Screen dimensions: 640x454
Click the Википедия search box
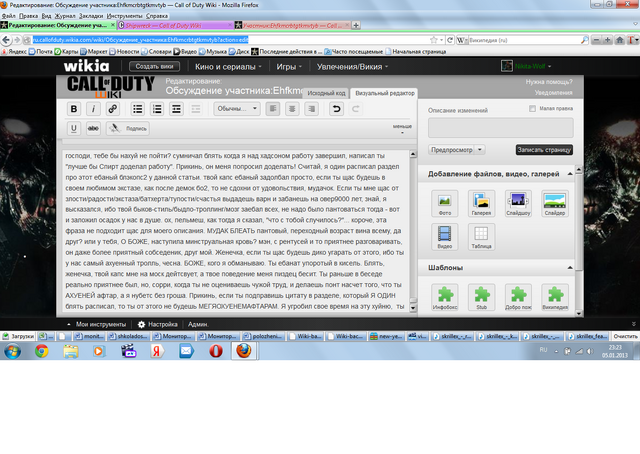(524, 40)
